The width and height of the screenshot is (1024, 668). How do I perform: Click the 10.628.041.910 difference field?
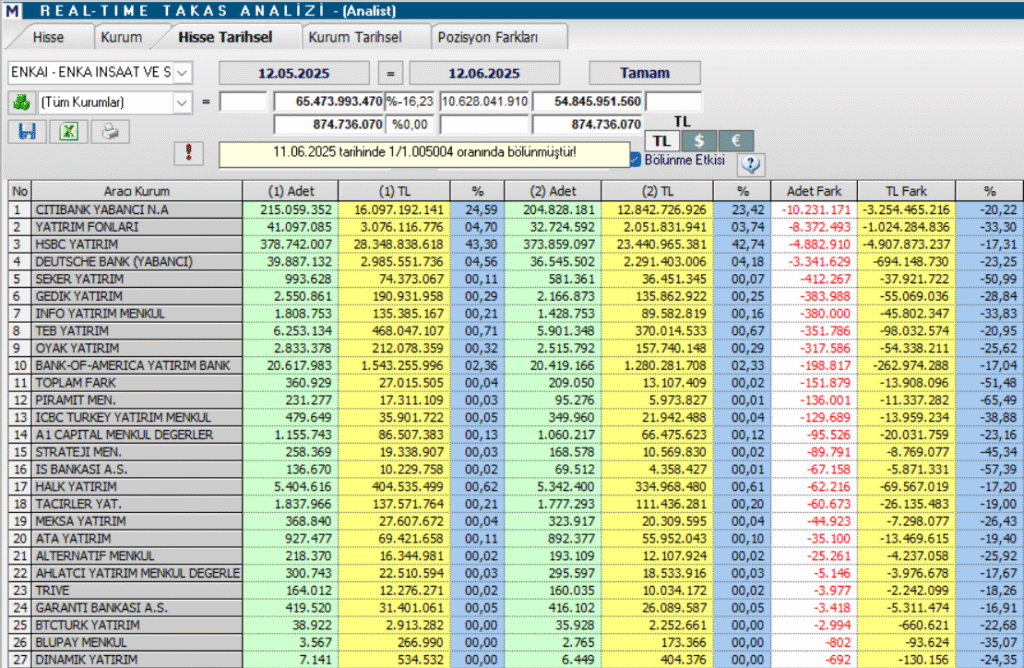point(484,102)
